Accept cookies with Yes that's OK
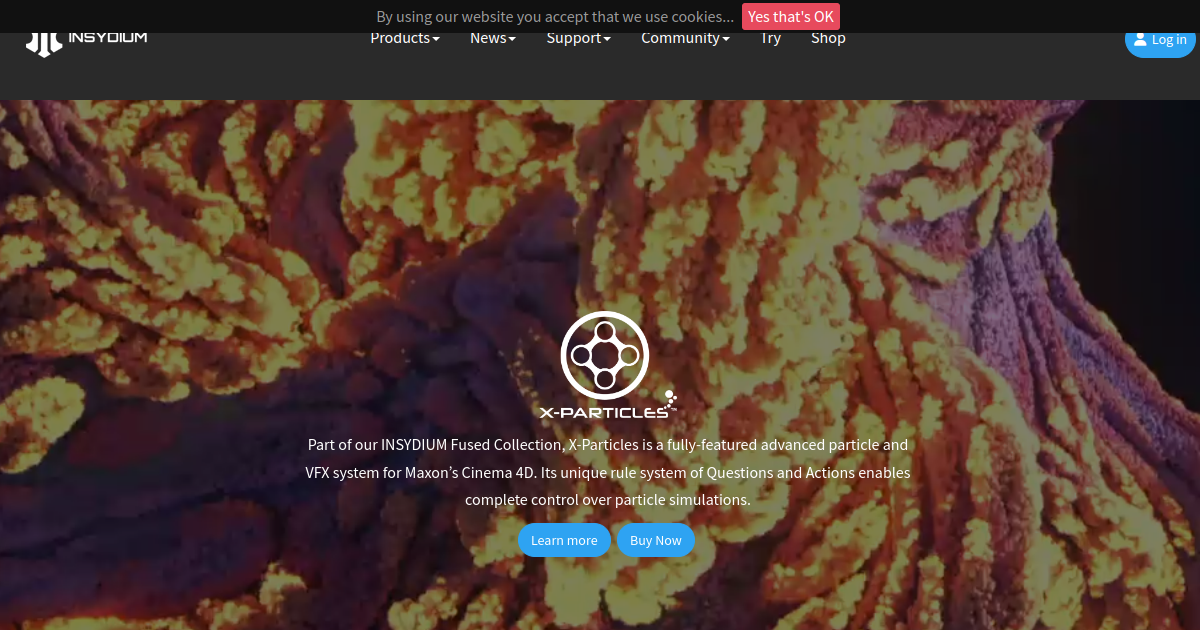1200x630 pixels. point(791,17)
